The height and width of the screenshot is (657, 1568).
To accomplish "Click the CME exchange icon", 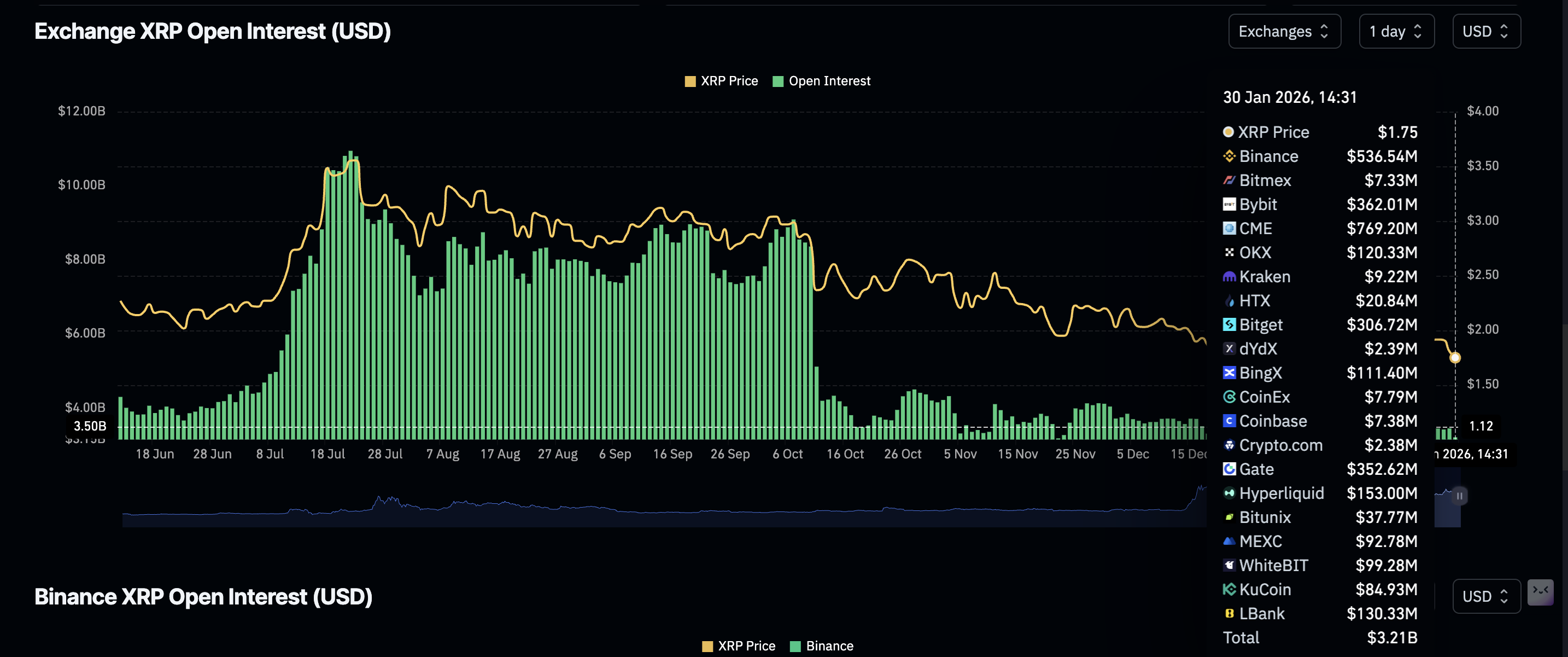I will click(1229, 228).
